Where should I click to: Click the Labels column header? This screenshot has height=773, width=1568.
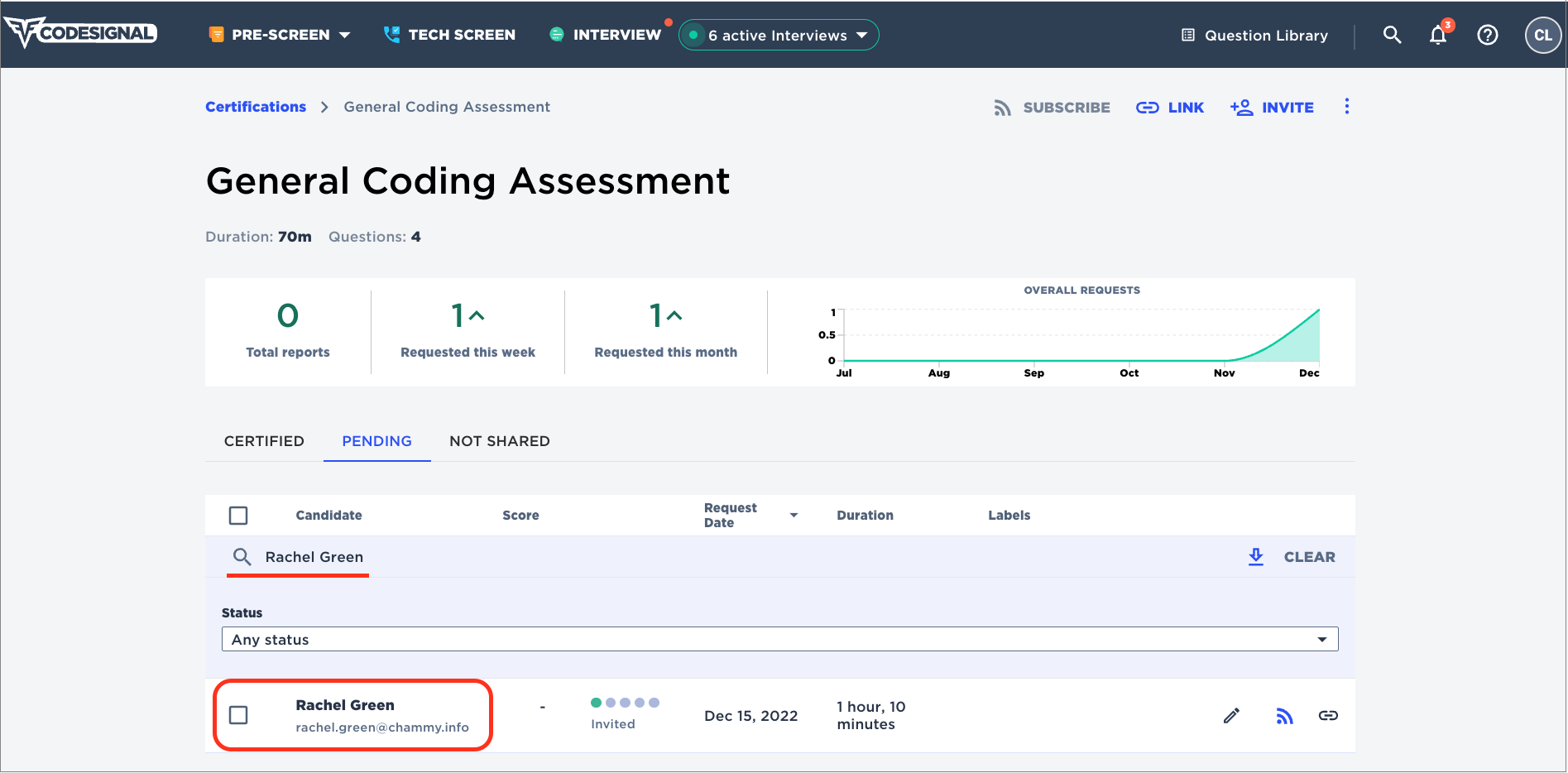pos(1009,516)
